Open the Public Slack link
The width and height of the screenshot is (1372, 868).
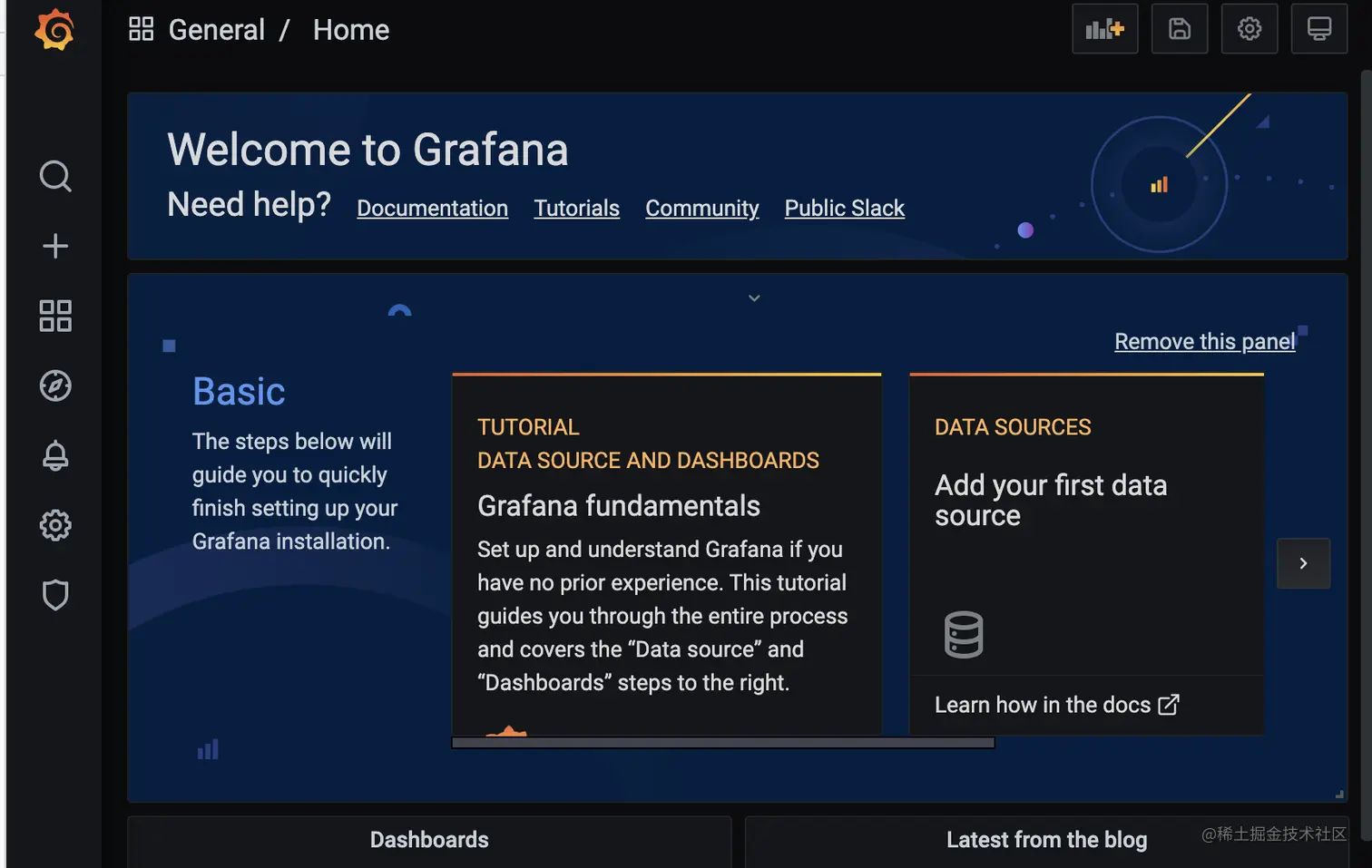(x=844, y=208)
